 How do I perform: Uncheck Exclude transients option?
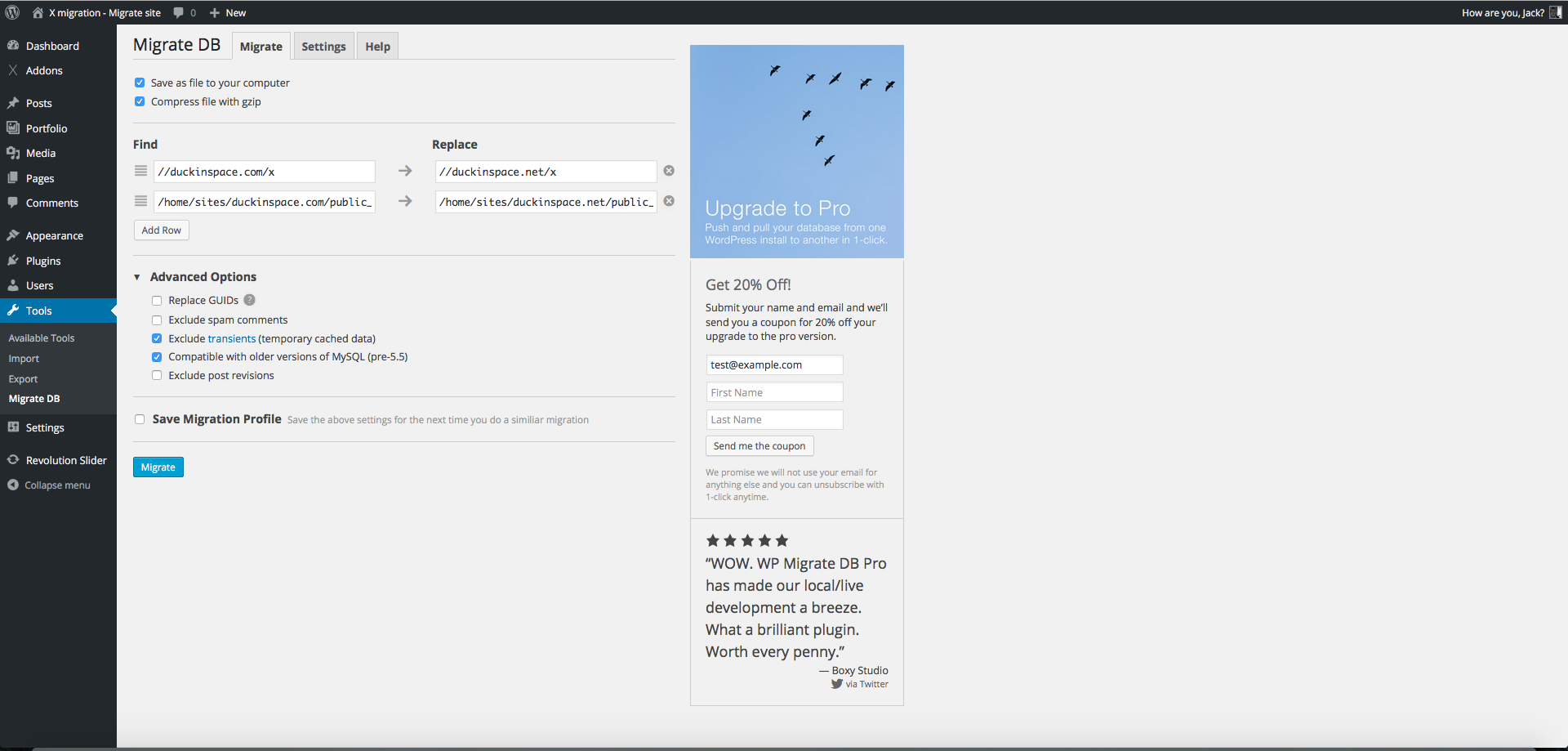click(157, 338)
